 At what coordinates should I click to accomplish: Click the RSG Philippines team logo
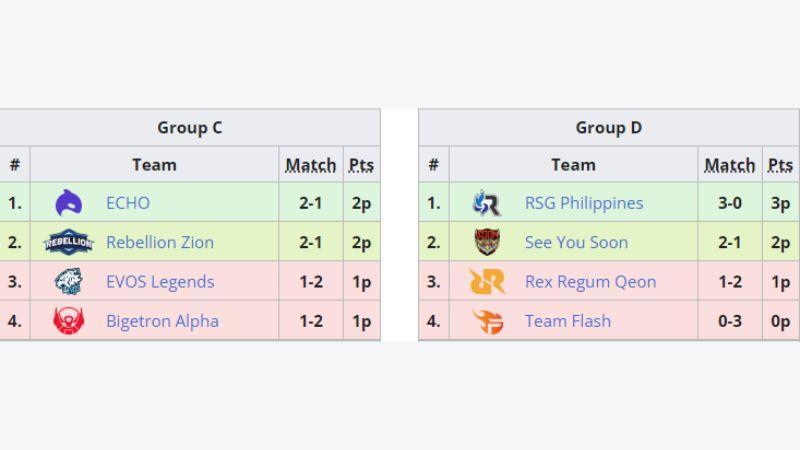(487, 203)
